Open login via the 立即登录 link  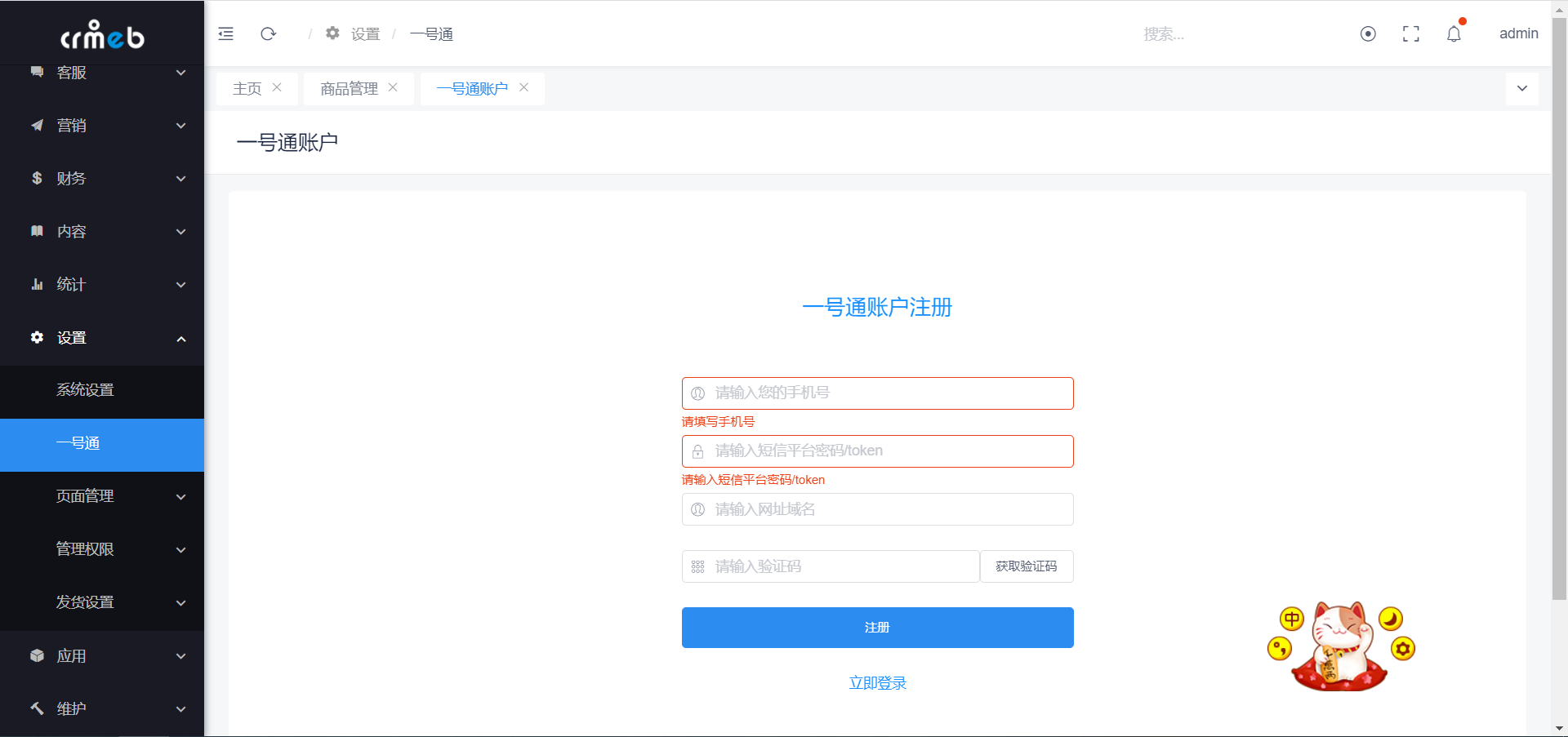(x=877, y=682)
